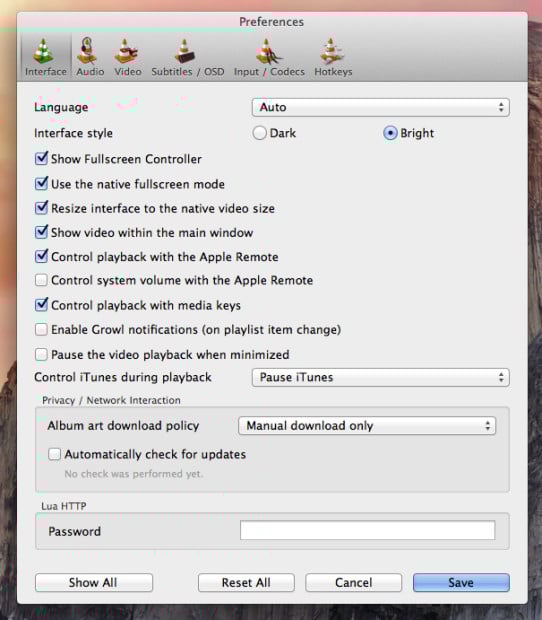Check Automatically check for updates
Viewport: 542px width, 620px height.
click(54, 454)
